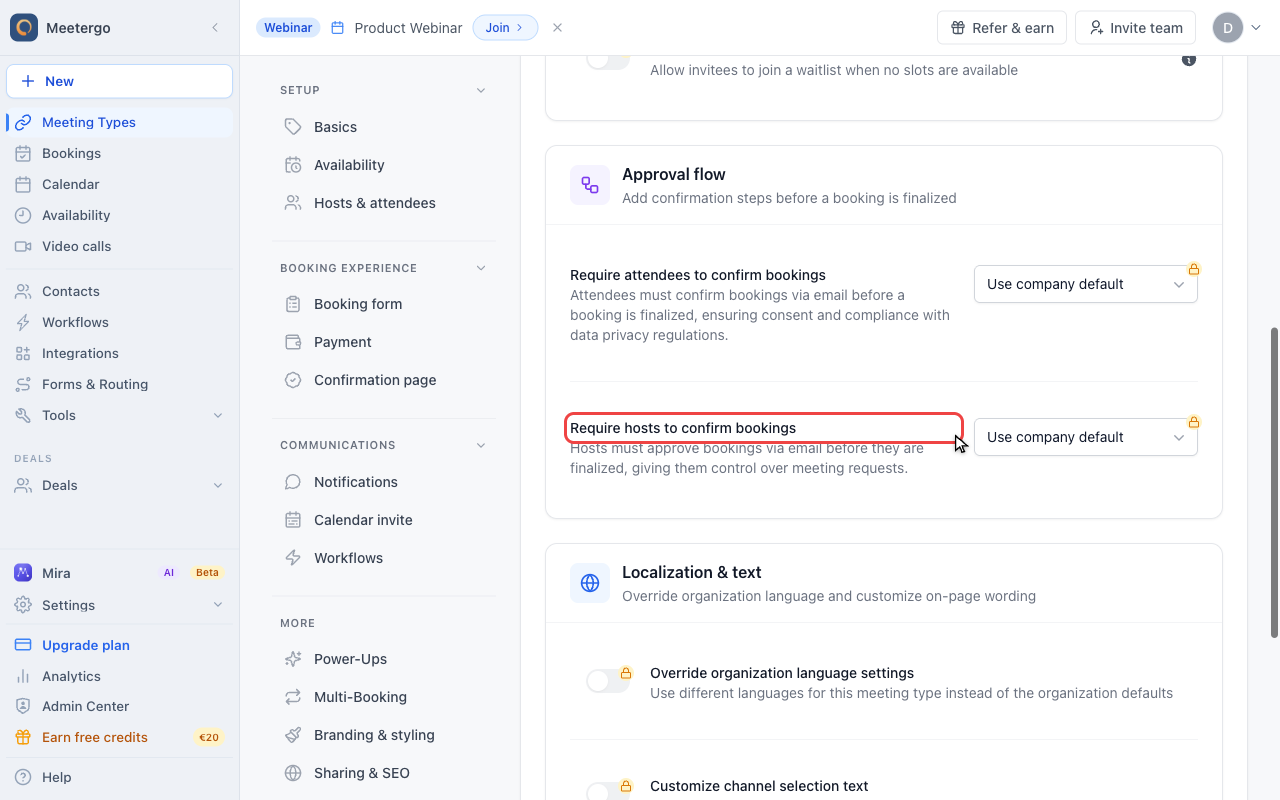The width and height of the screenshot is (1280, 800).
Task: Click the lock icon on attendees dropdown
Action: coord(1193,269)
